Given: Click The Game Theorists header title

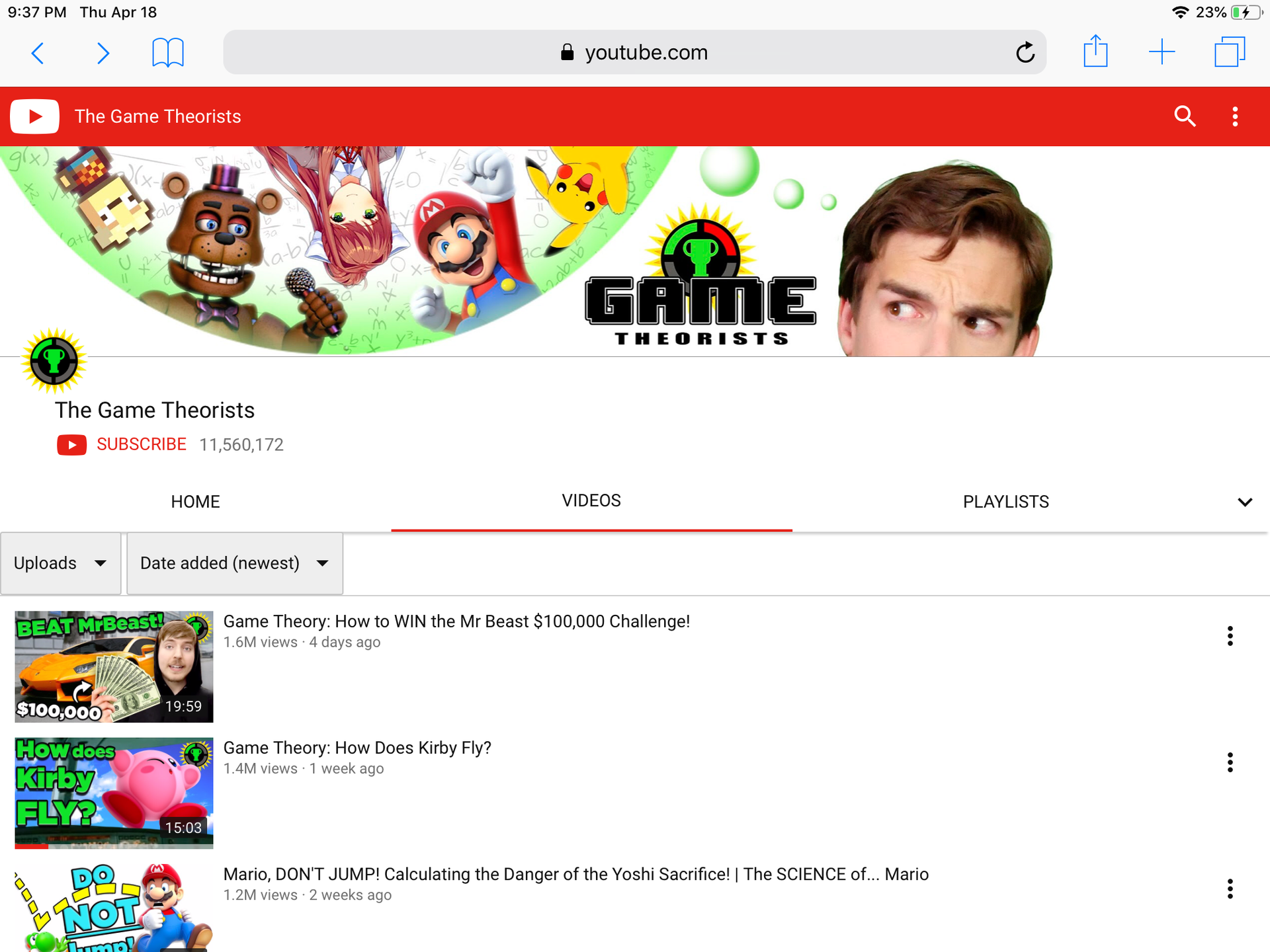Looking at the screenshot, I should tap(157, 116).
